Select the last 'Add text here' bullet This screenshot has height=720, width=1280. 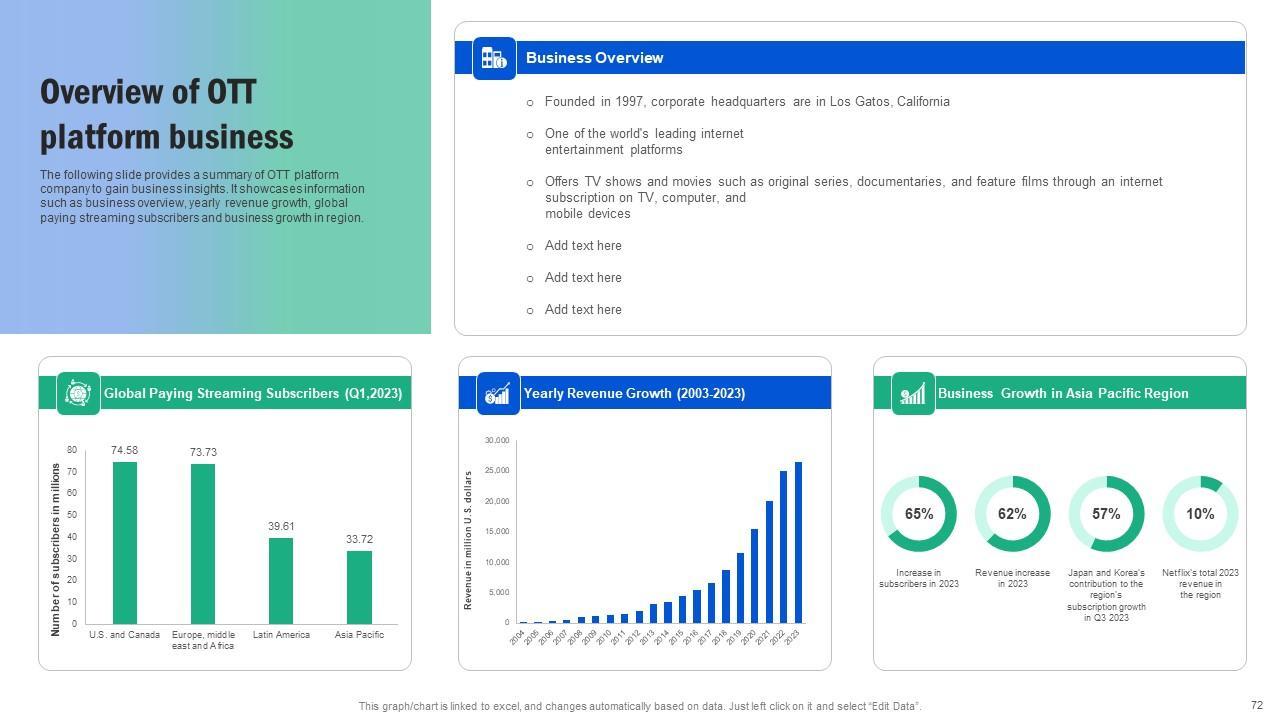point(583,310)
